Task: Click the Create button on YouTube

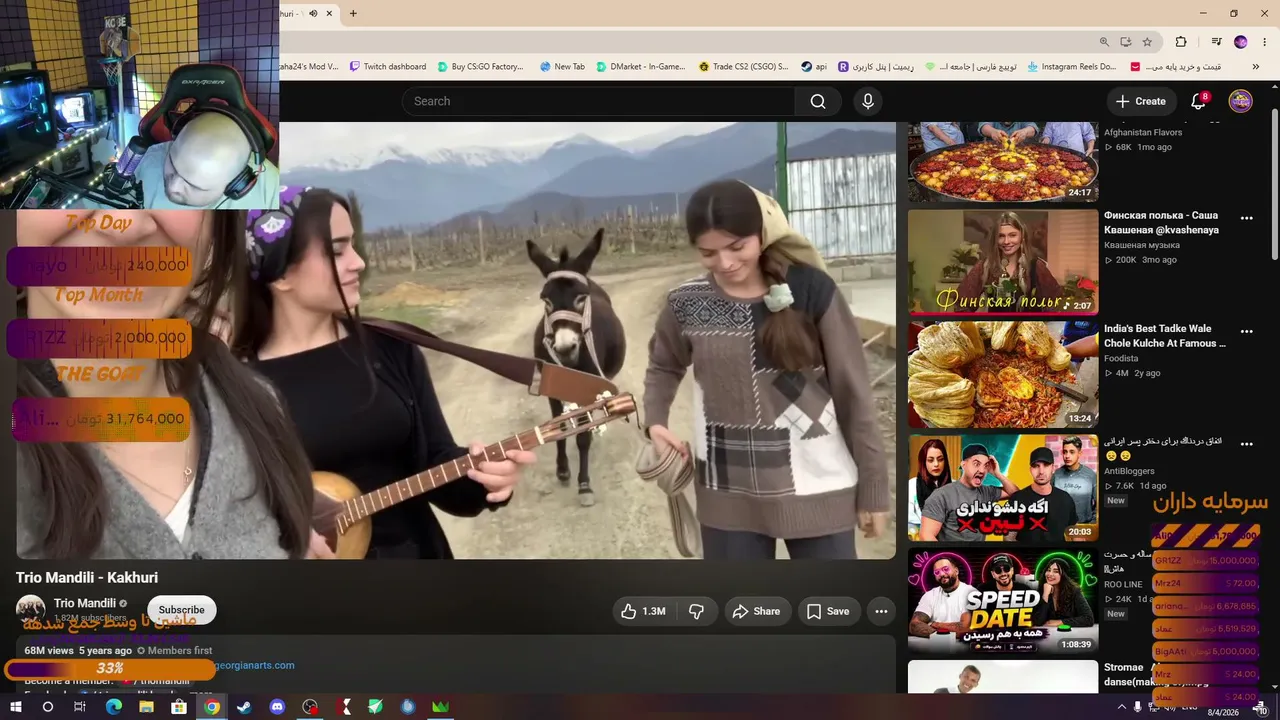Action: (1141, 101)
